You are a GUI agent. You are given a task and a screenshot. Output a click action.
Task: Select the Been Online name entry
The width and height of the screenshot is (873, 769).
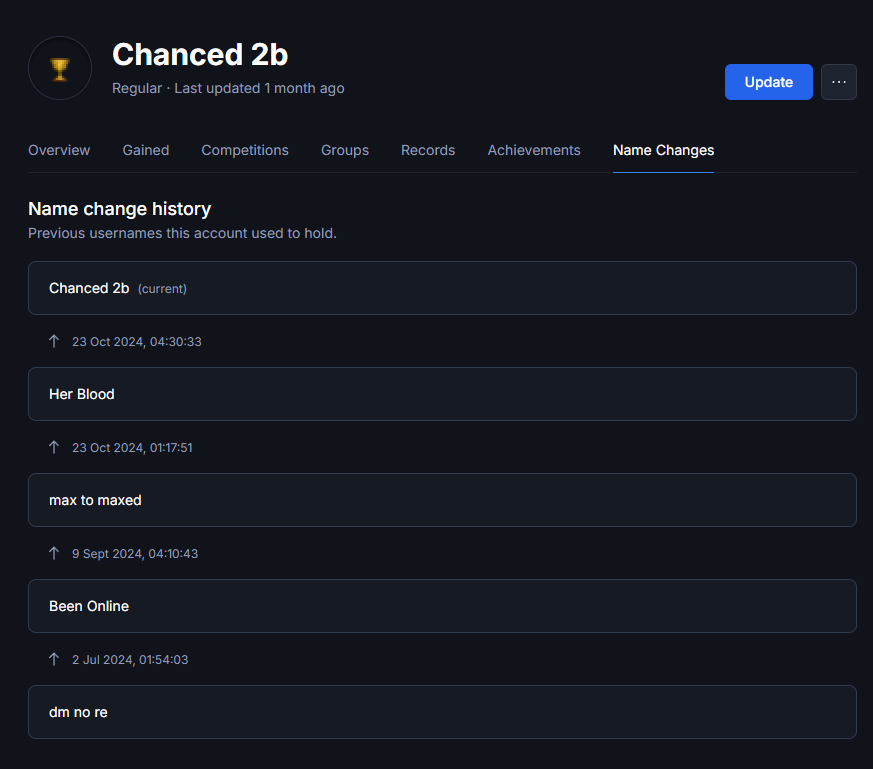pos(442,606)
